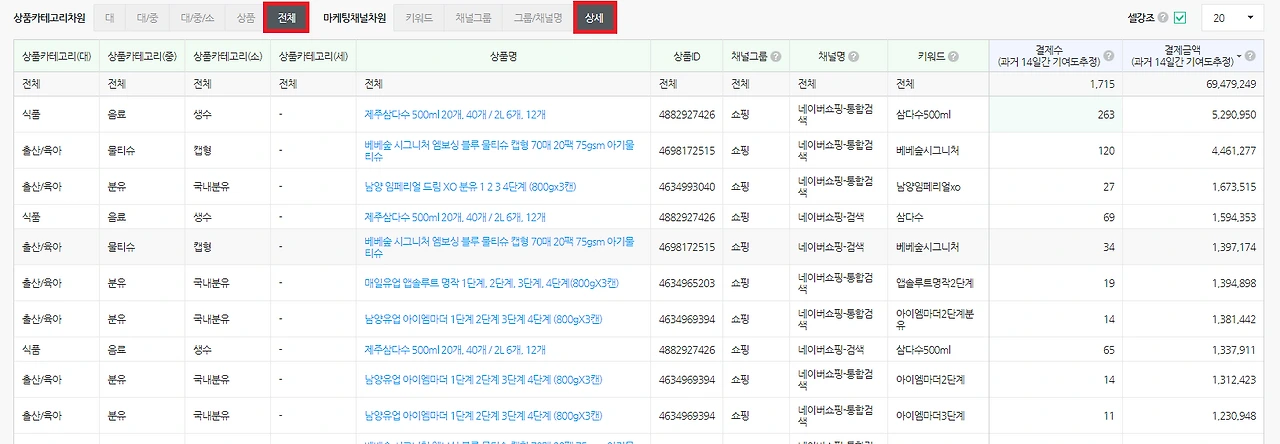The height and width of the screenshot is (444, 1280).
Task: Click 상품카테고리(중) column header
Action: 141,57
